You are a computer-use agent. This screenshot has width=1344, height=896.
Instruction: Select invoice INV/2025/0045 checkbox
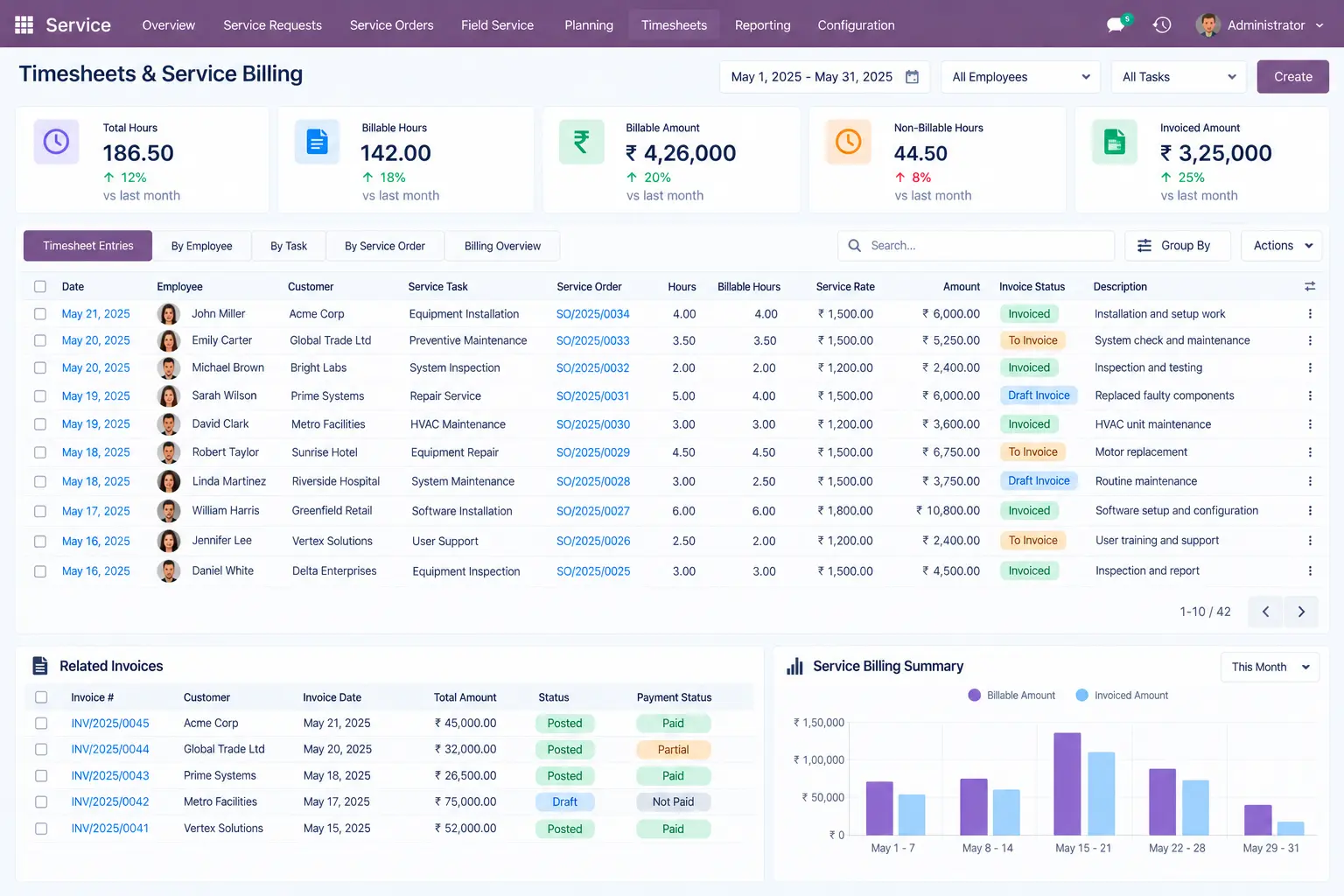click(x=41, y=724)
